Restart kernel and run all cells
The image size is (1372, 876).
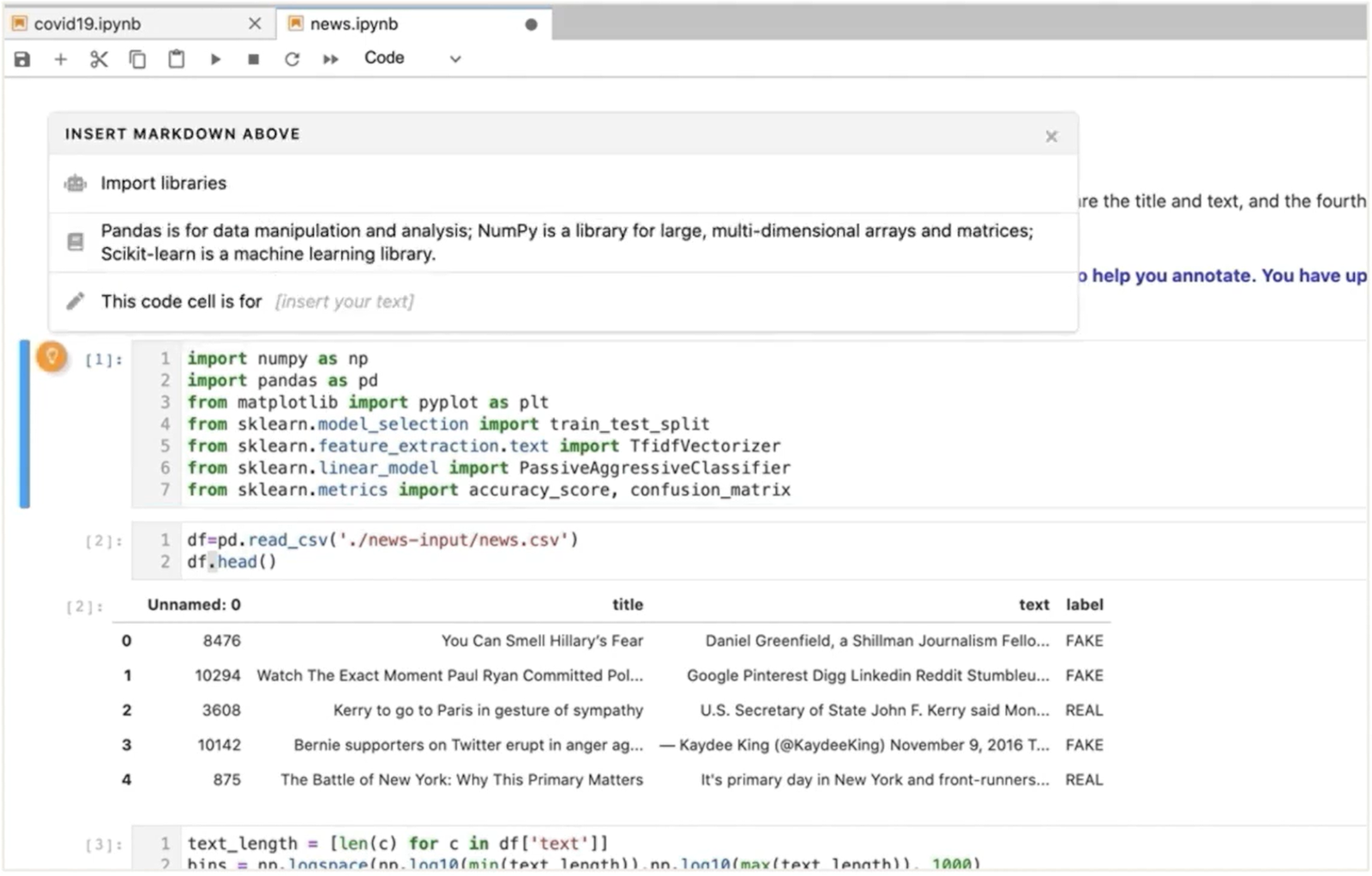[x=330, y=59]
